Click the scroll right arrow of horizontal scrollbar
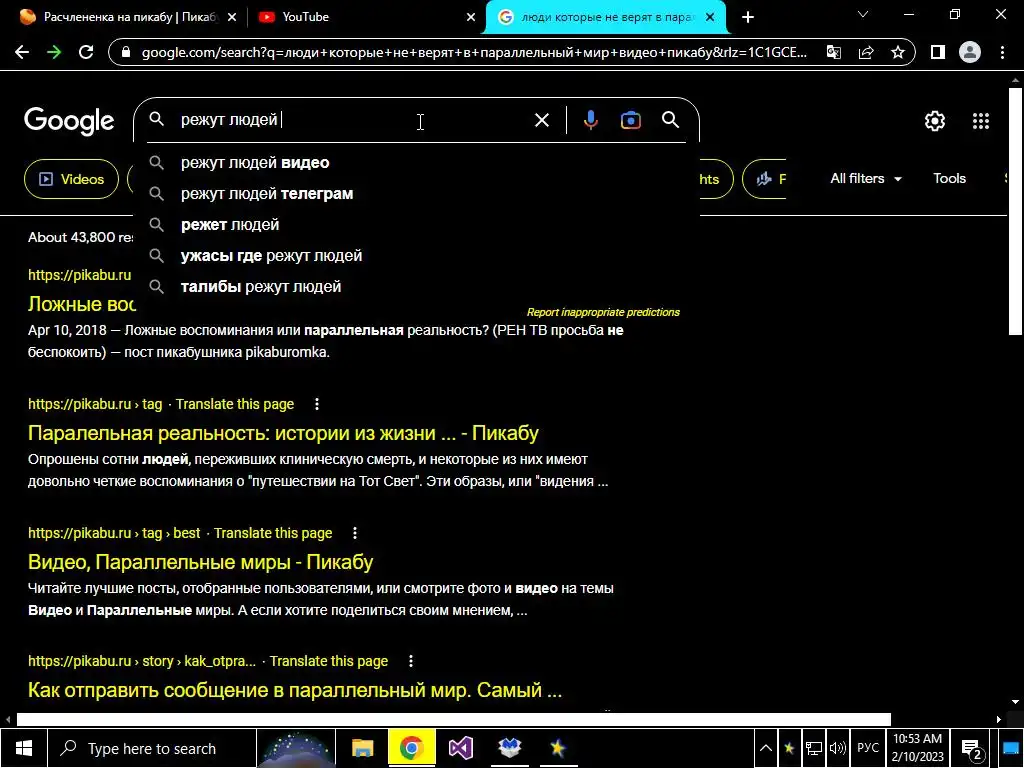This screenshot has height=768, width=1024. coord(999,719)
